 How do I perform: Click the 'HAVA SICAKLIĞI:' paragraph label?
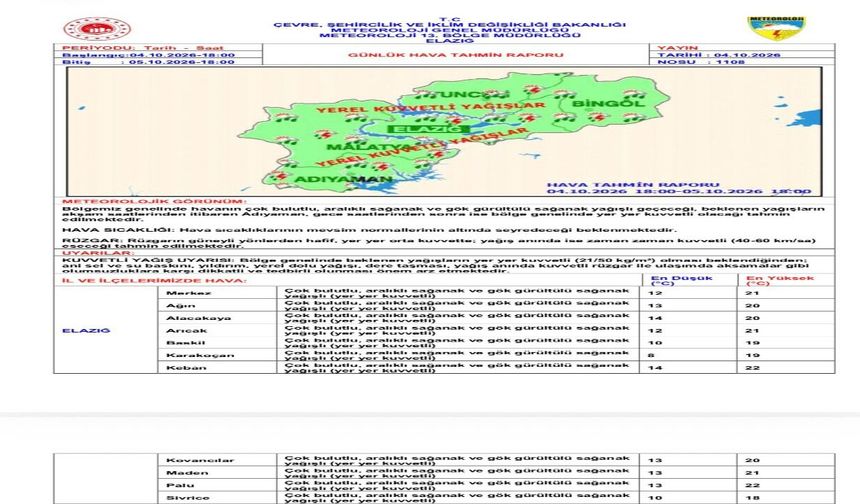coord(118,230)
